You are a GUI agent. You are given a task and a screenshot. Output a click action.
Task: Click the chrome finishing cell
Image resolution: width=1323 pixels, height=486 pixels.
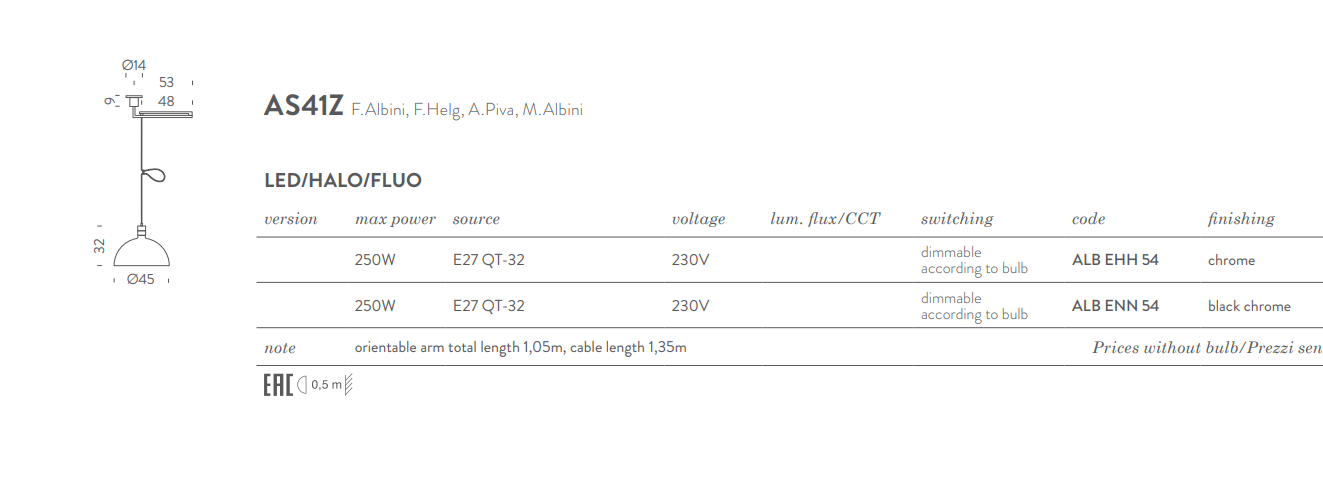(x=1231, y=260)
